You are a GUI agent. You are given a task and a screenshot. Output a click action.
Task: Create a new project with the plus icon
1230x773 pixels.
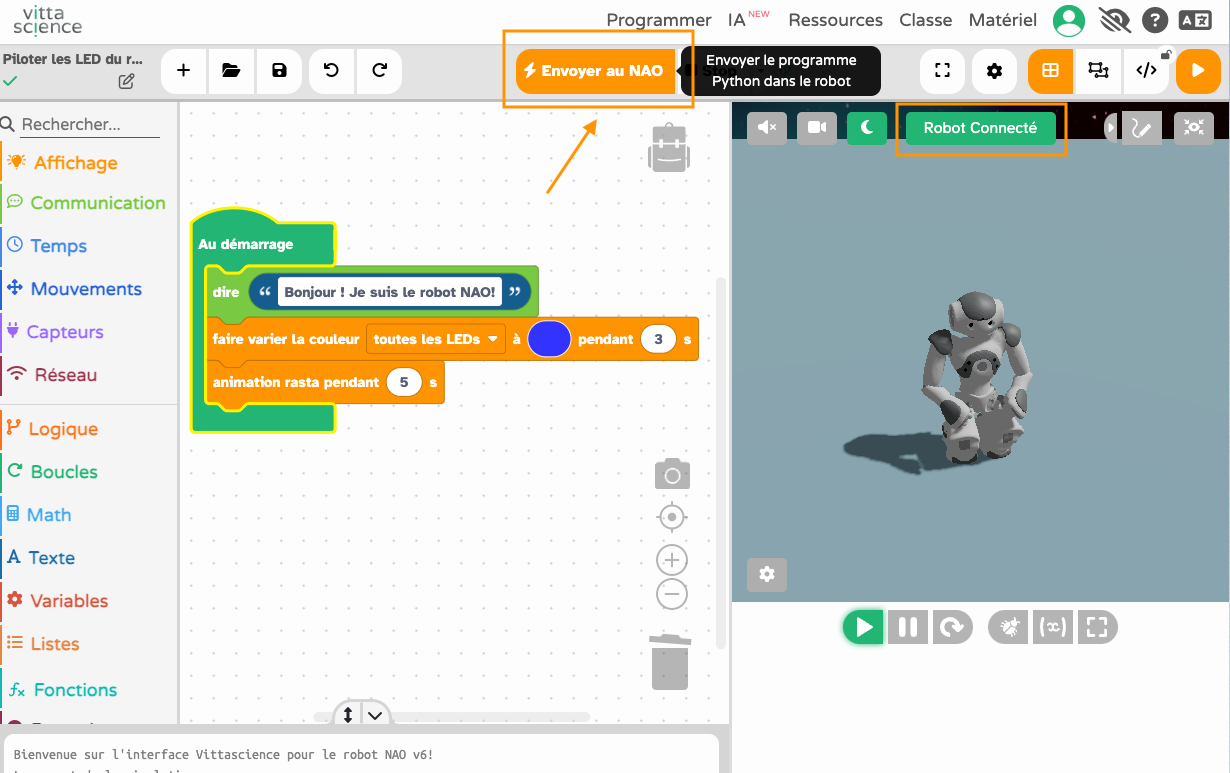(183, 71)
